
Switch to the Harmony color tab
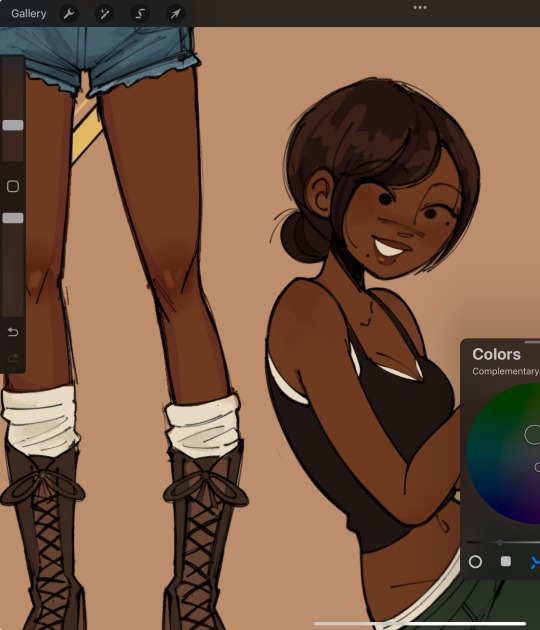[x=535, y=562]
